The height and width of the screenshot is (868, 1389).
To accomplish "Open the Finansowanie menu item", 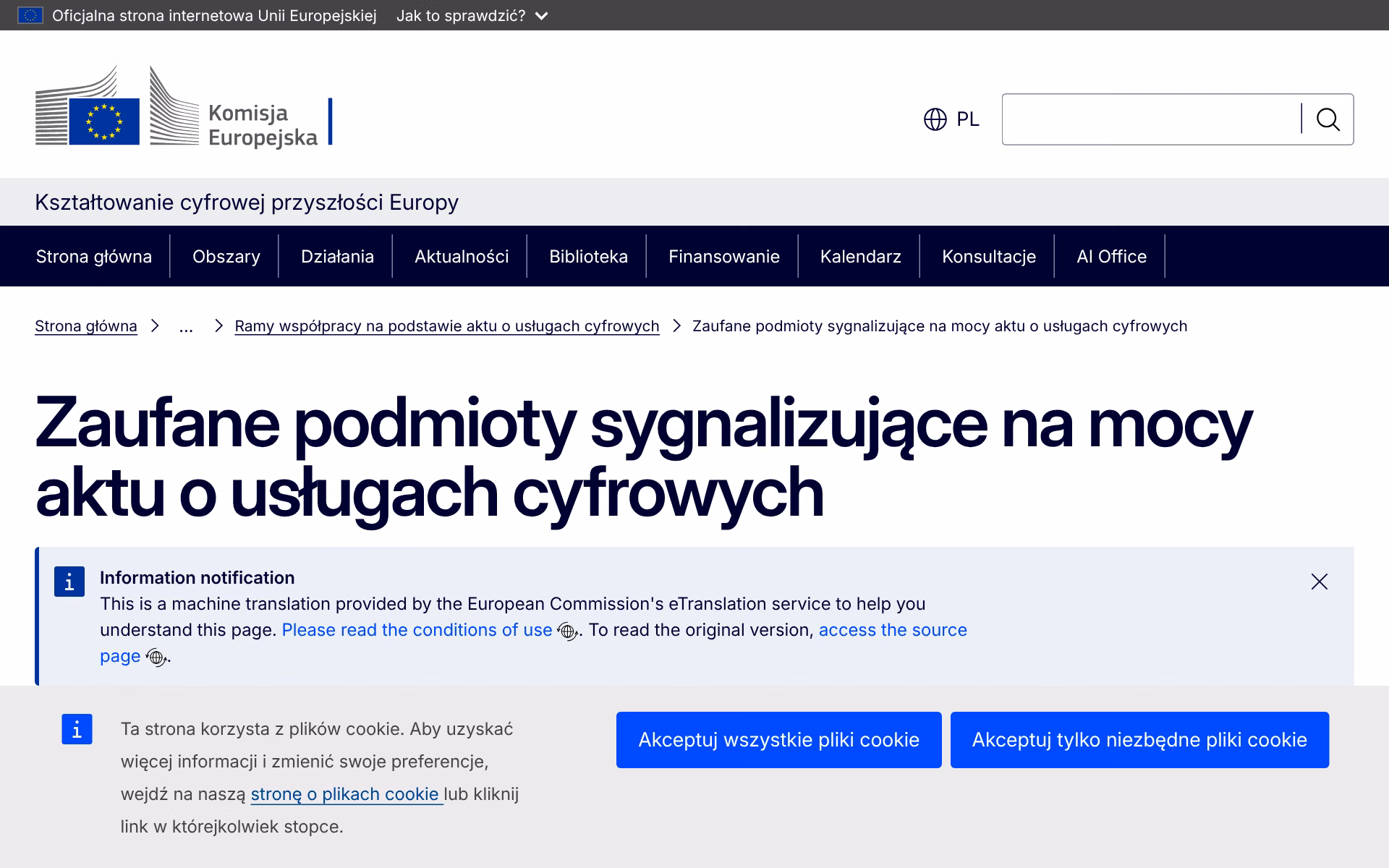I will coord(724,256).
